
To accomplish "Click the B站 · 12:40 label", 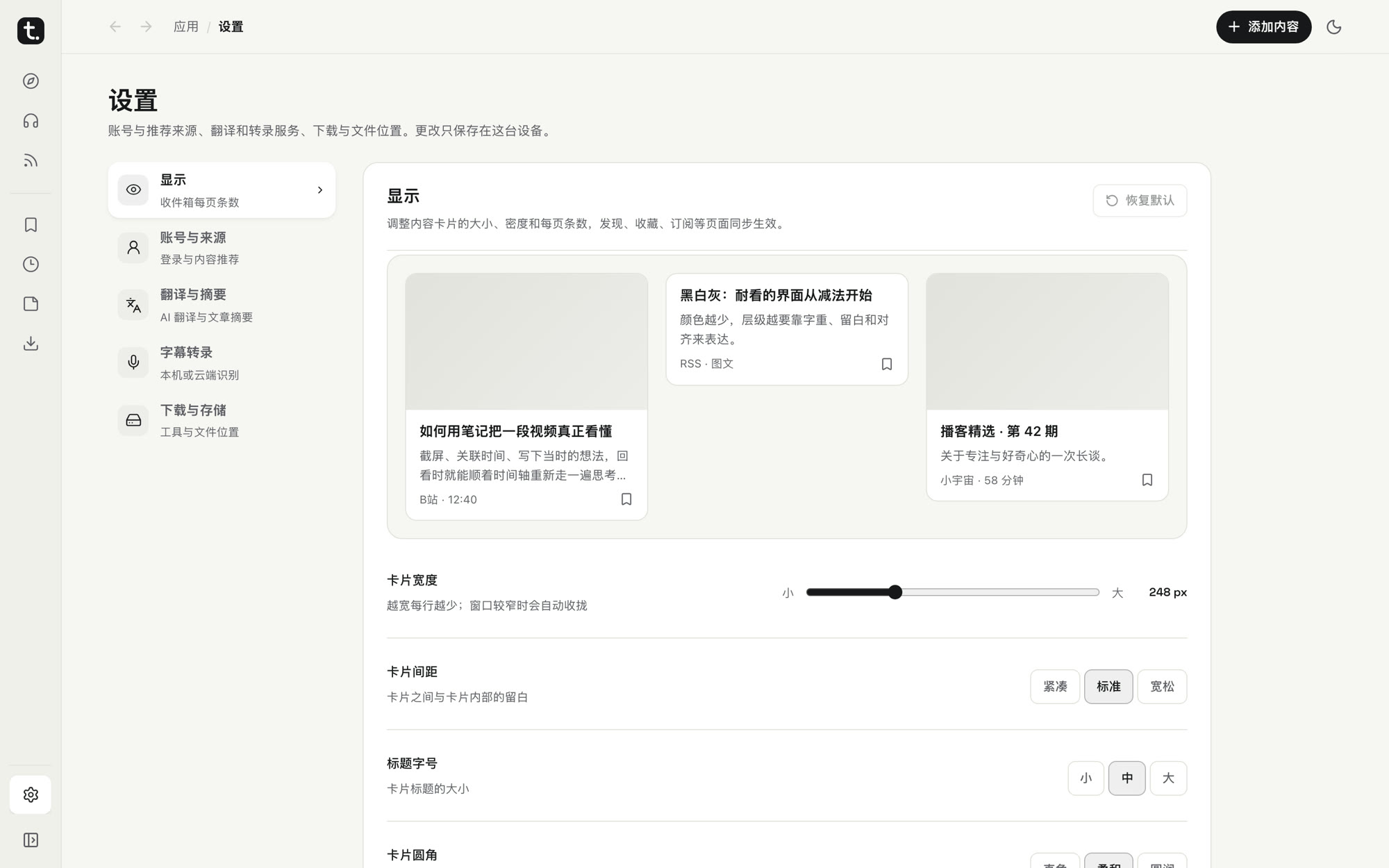I will [x=448, y=500].
